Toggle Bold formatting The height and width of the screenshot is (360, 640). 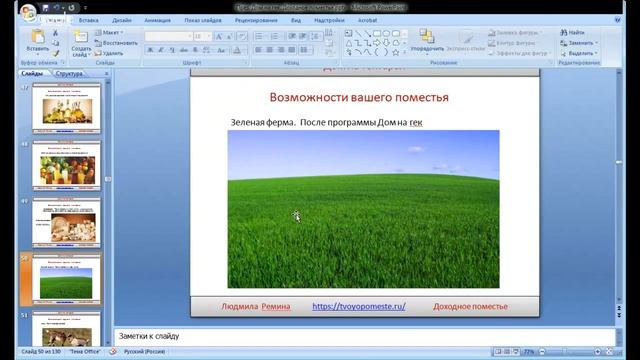point(150,50)
